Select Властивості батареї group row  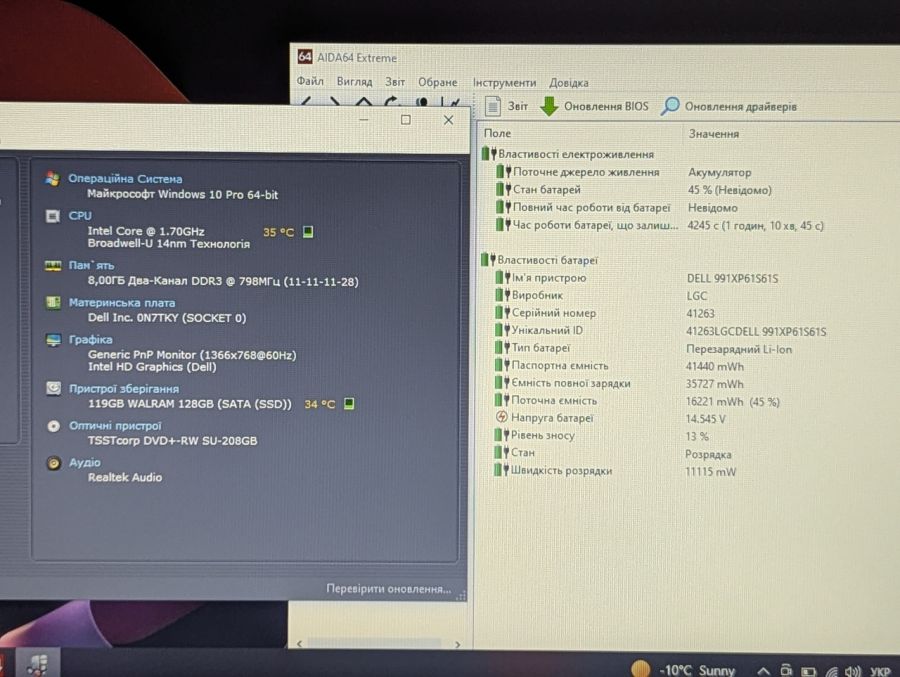pyautogui.click(x=540, y=260)
